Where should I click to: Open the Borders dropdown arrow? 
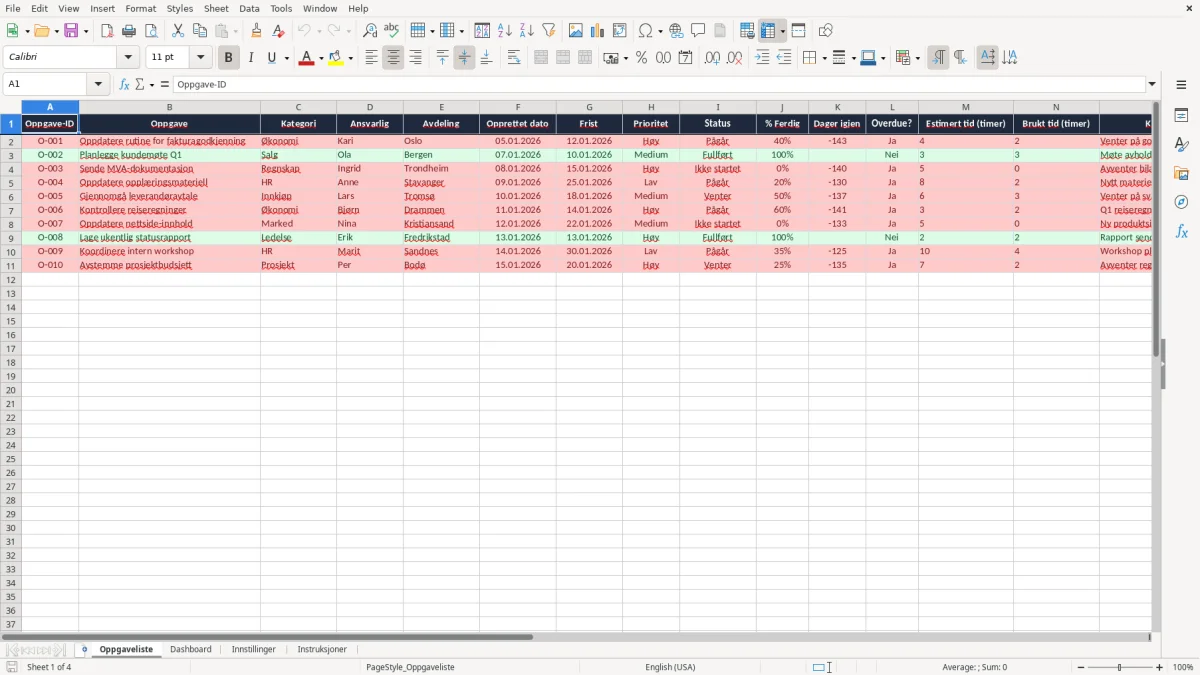[823, 58]
